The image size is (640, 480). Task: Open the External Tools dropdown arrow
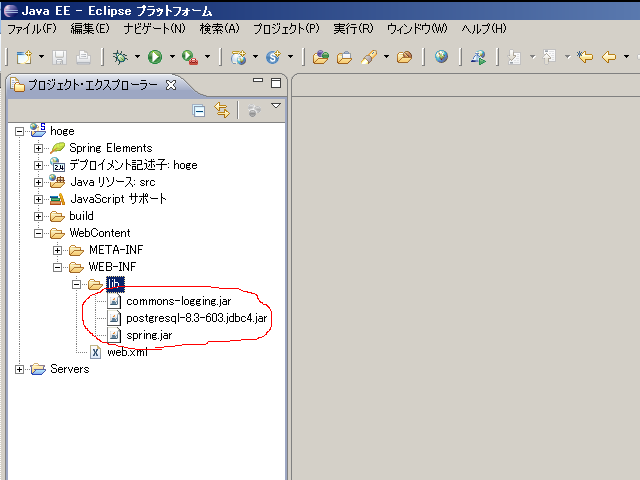coord(207,57)
